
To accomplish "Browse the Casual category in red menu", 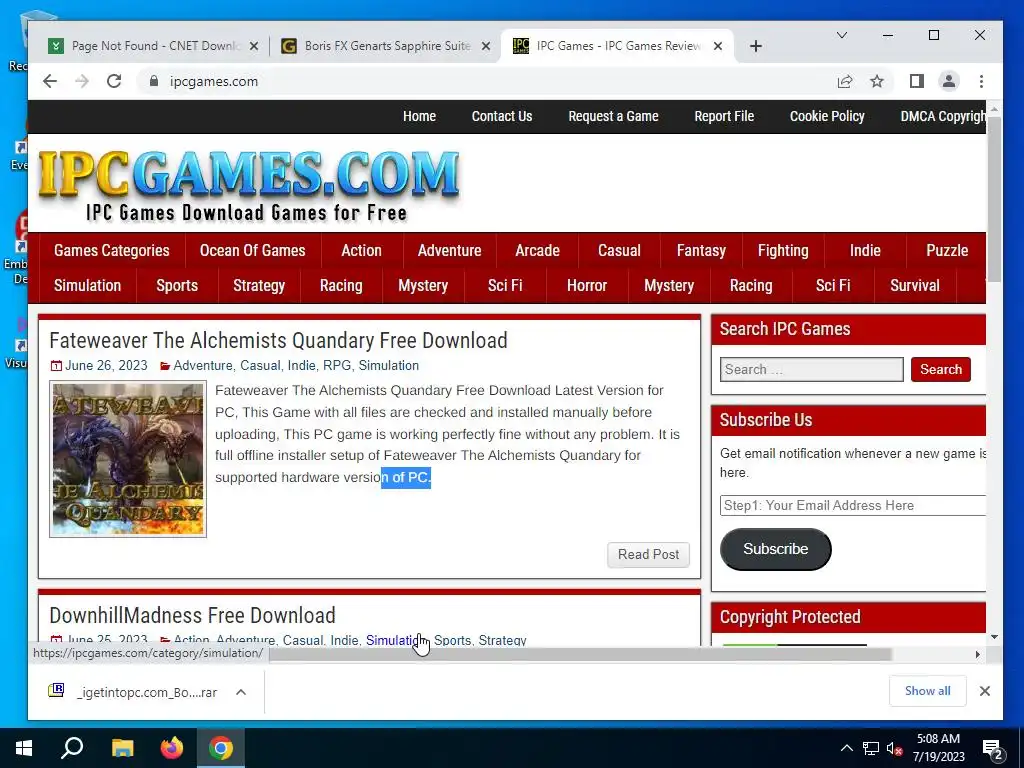I will 619,250.
